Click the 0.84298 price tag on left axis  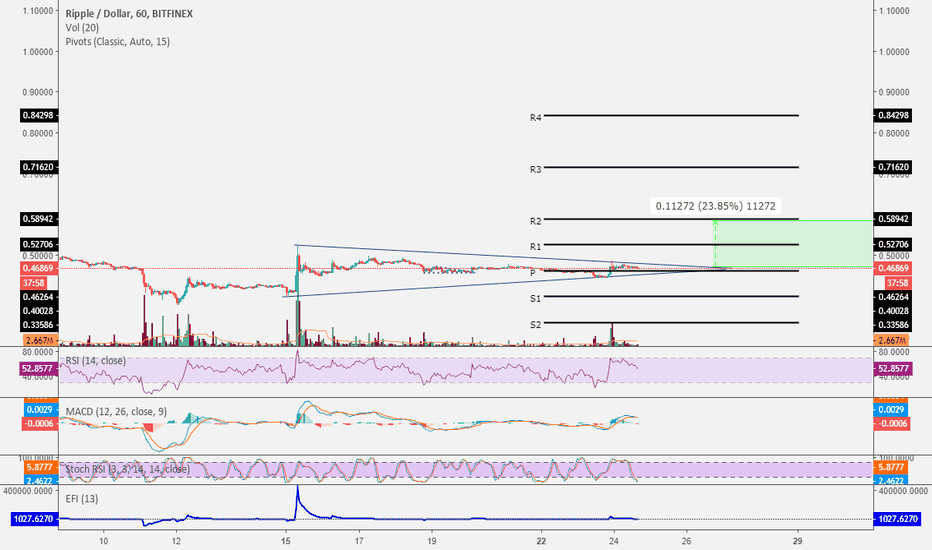[x=37, y=115]
